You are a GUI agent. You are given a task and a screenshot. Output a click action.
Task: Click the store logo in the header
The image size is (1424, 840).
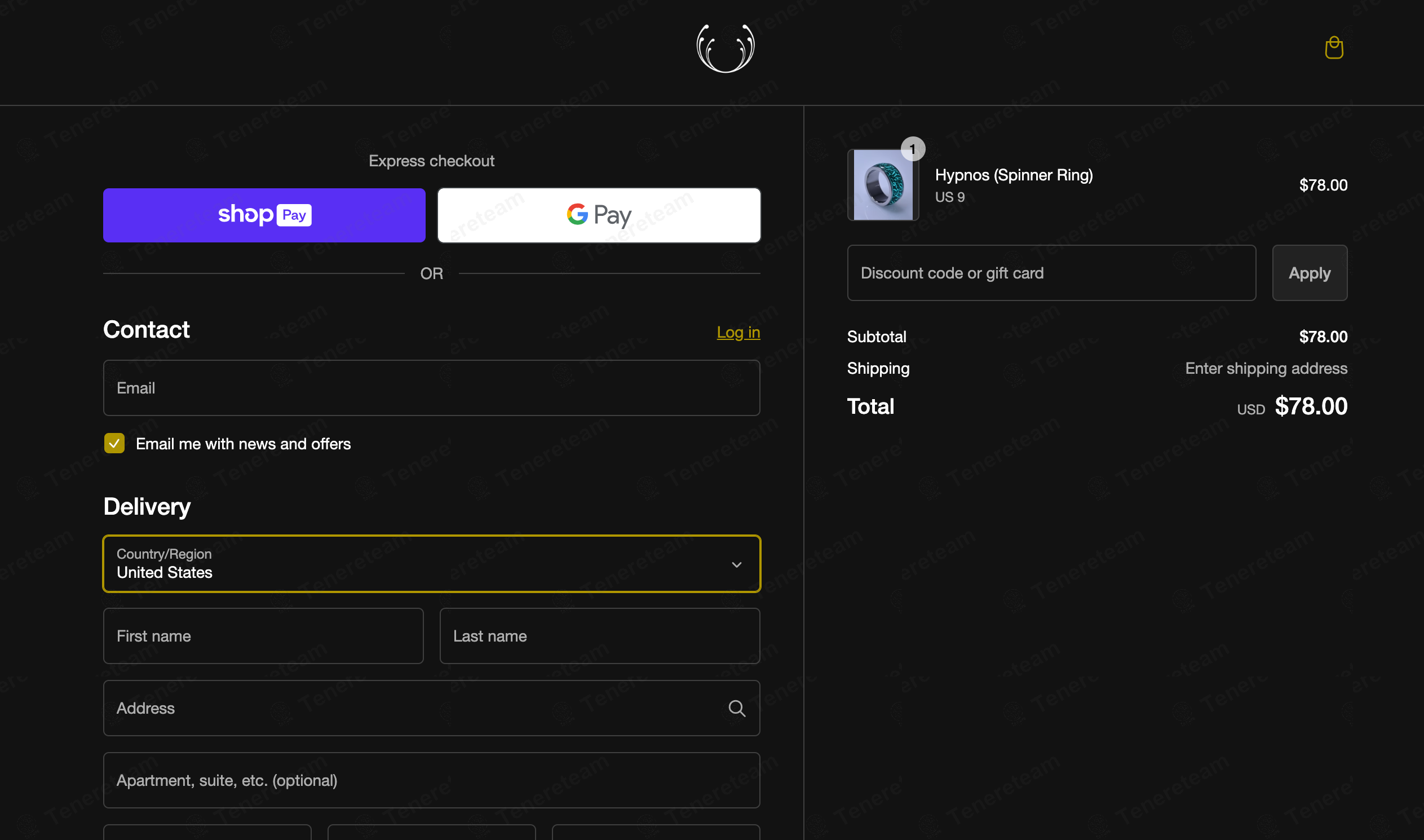[x=725, y=48]
